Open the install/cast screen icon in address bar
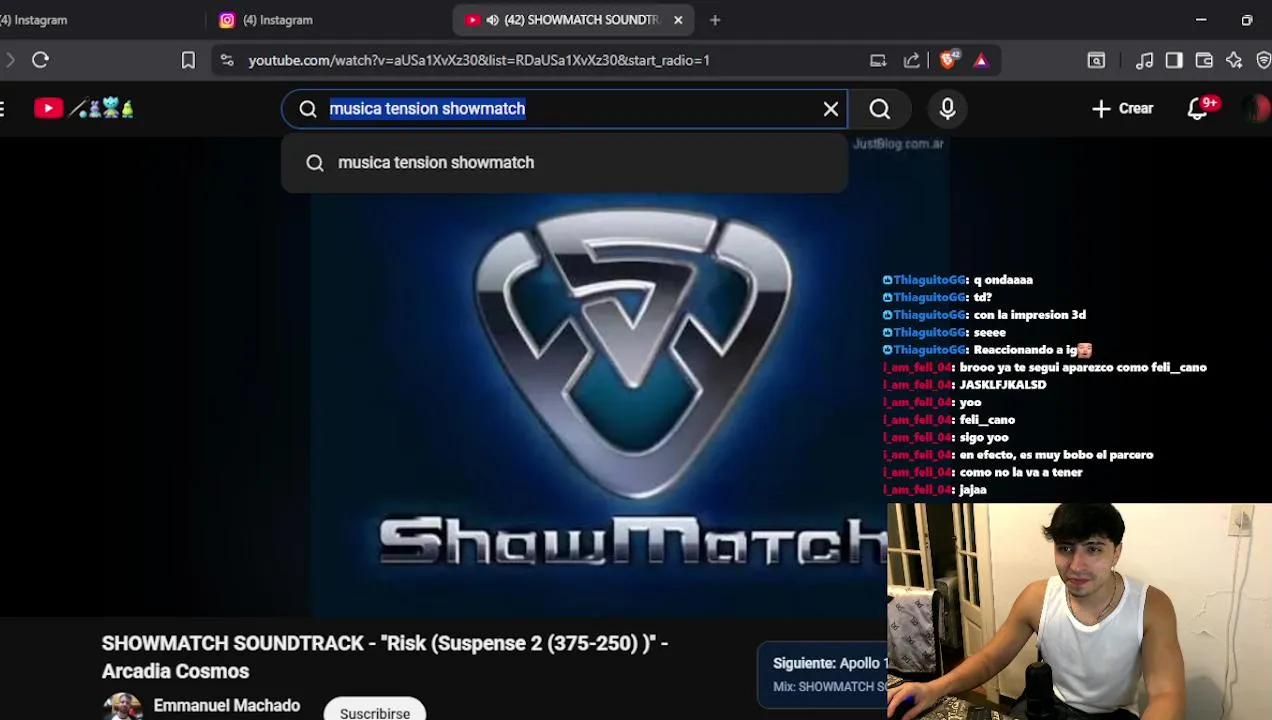Viewport: 1272px width, 720px height. (x=878, y=60)
